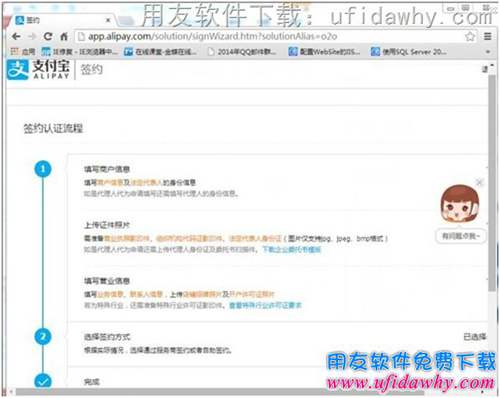Open the Chrome hamburger menu
500x398 pixels.
point(488,36)
